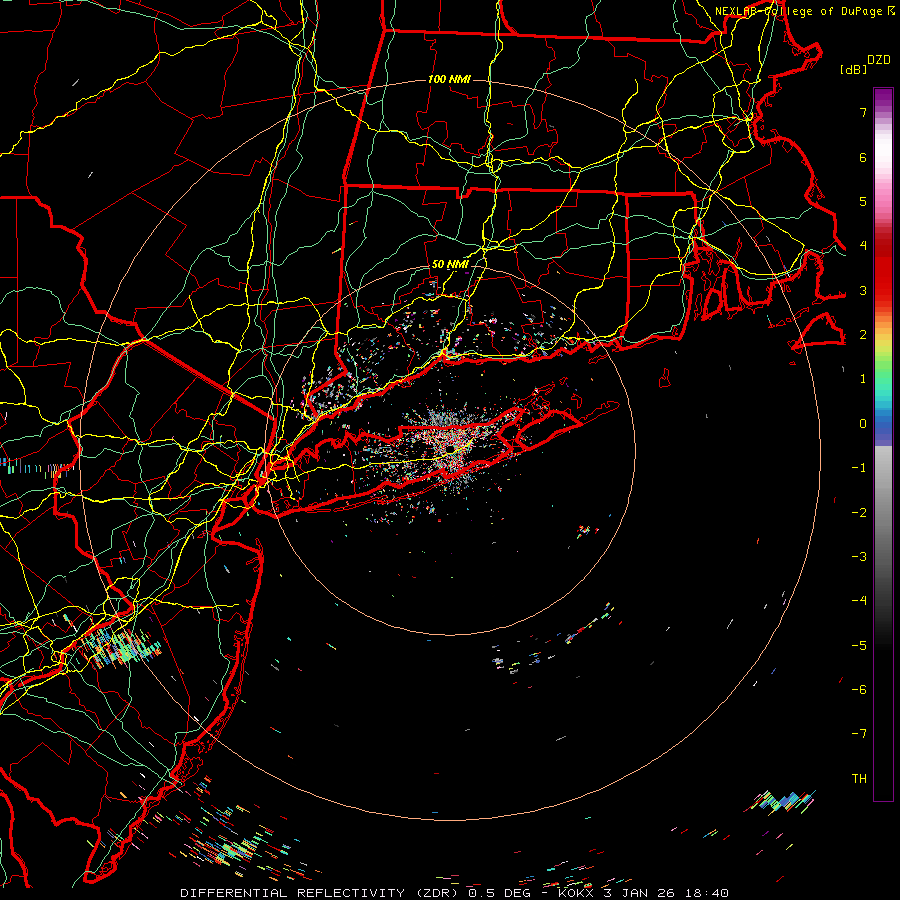Screen dimensions: 900x900
Task: Click the radar site dot on Long Island
Action: pos(451,448)
